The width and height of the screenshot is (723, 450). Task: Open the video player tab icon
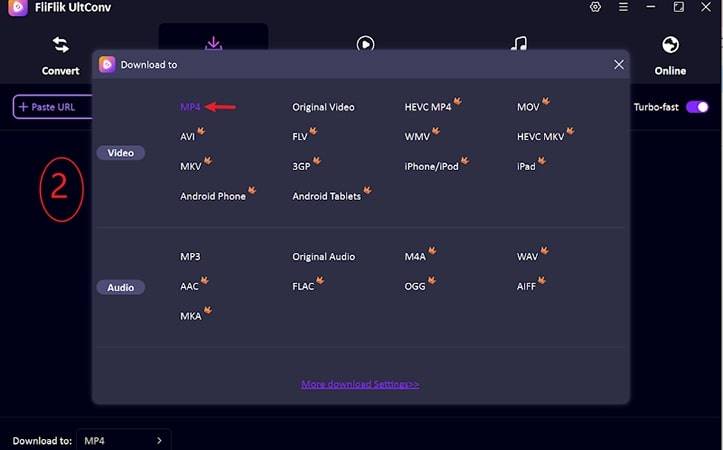(x=365, y=44)
